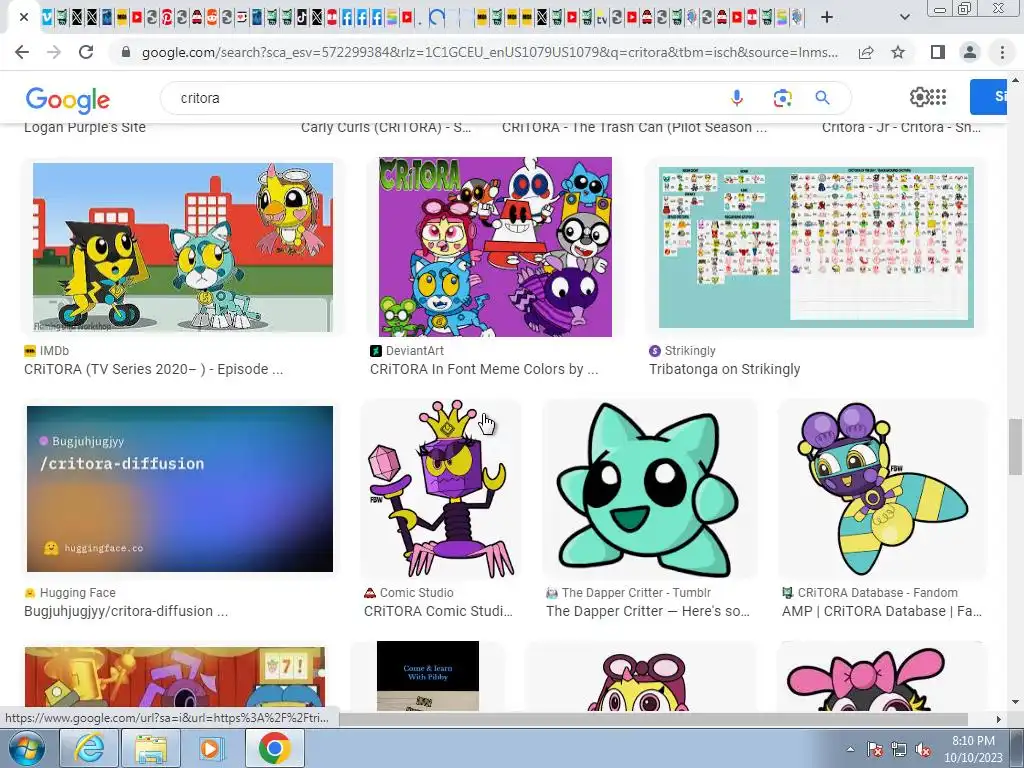Image resolution: width=1024 pixels, height=768 pixels.
Task: Show hidden system tray icons arrow
Action: 850,749
